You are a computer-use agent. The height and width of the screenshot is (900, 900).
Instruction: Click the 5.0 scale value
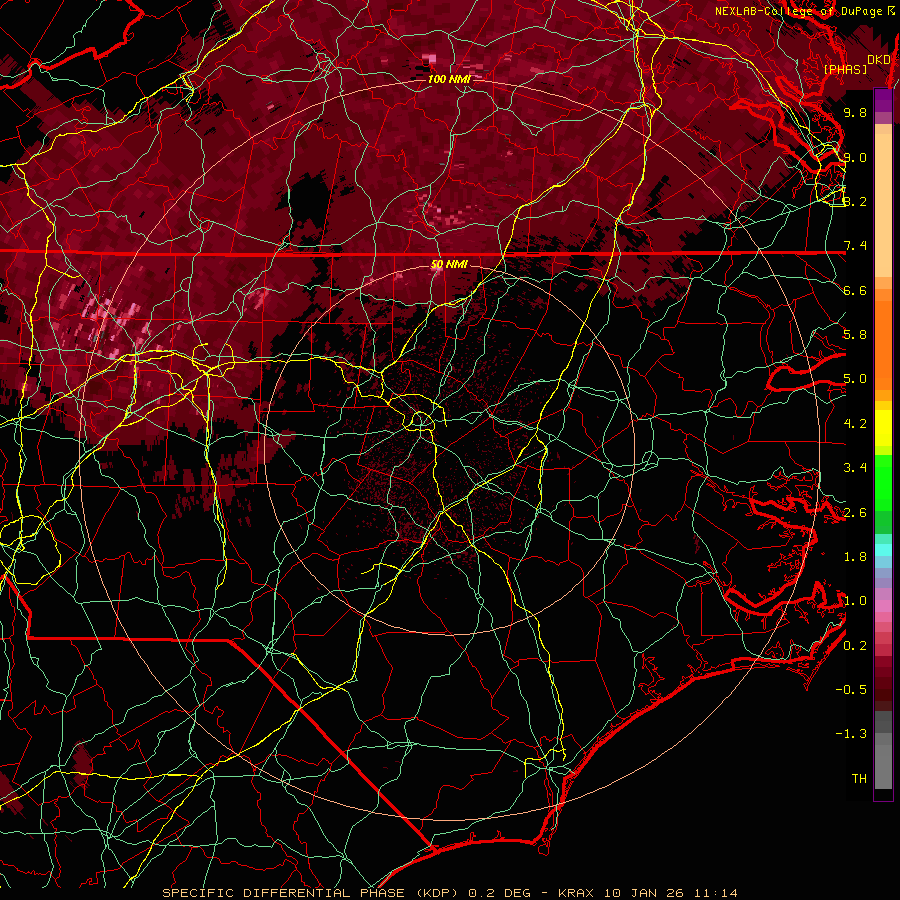(855, 379)
